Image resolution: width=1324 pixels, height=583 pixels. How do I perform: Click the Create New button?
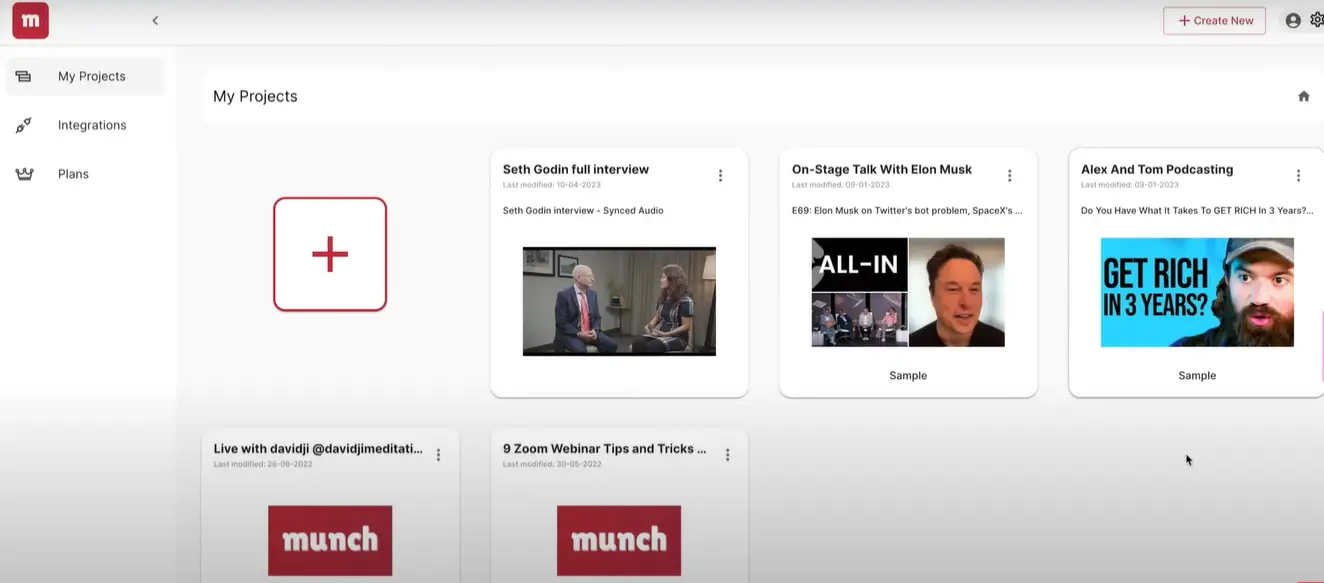pyautogui.click(x=1214, y=20)
